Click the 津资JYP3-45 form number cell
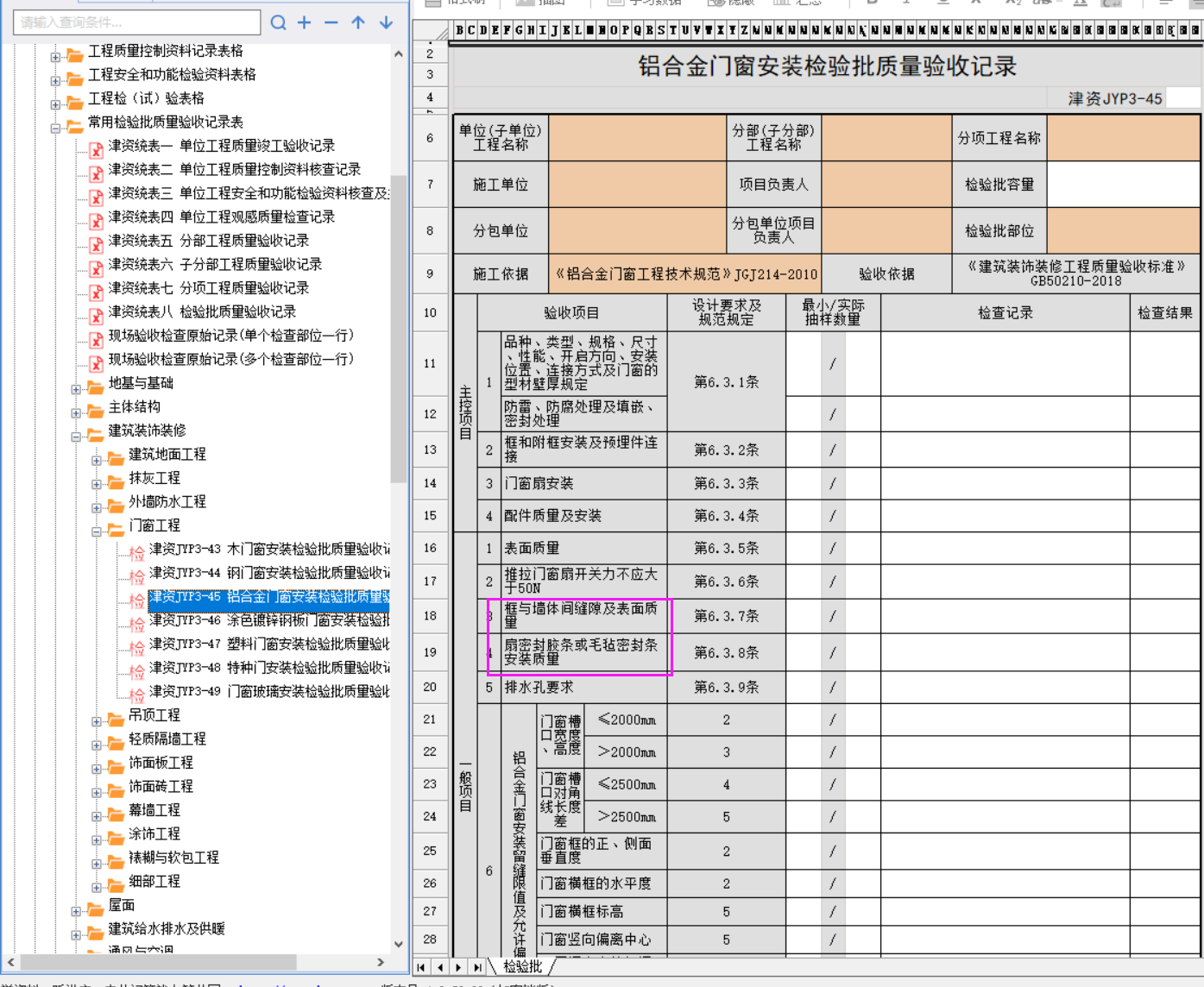The image size is (1204, 987). [1115, 98]
